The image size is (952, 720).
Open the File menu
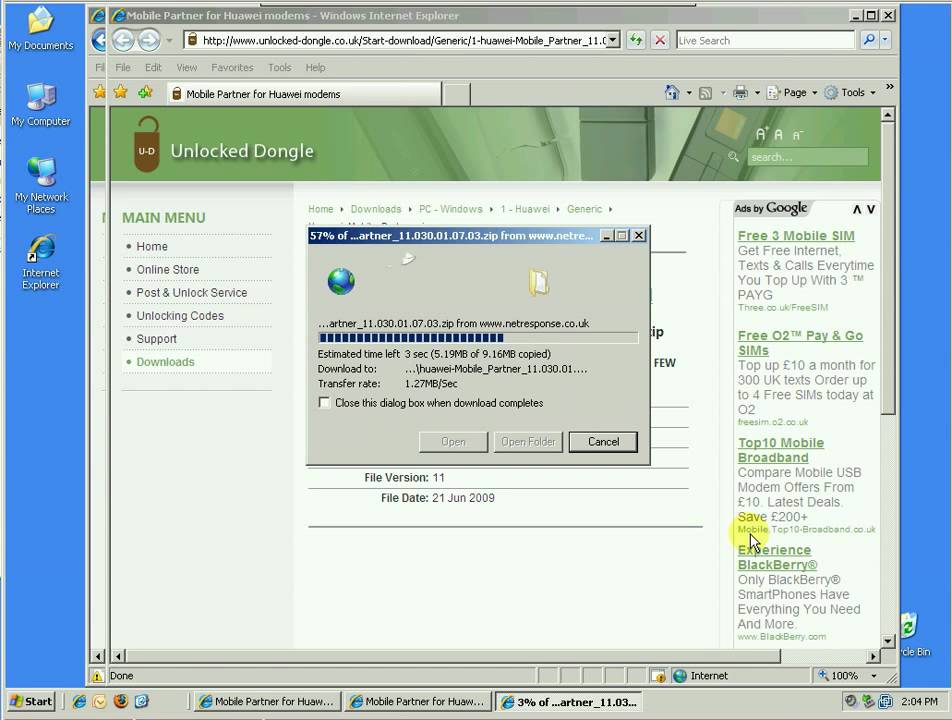(123, 67)
